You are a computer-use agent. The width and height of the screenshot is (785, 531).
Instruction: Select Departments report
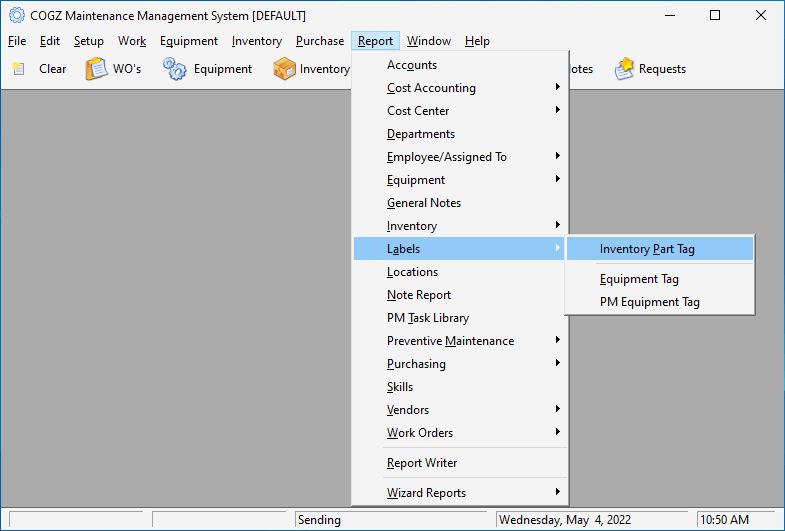(460, 134)
